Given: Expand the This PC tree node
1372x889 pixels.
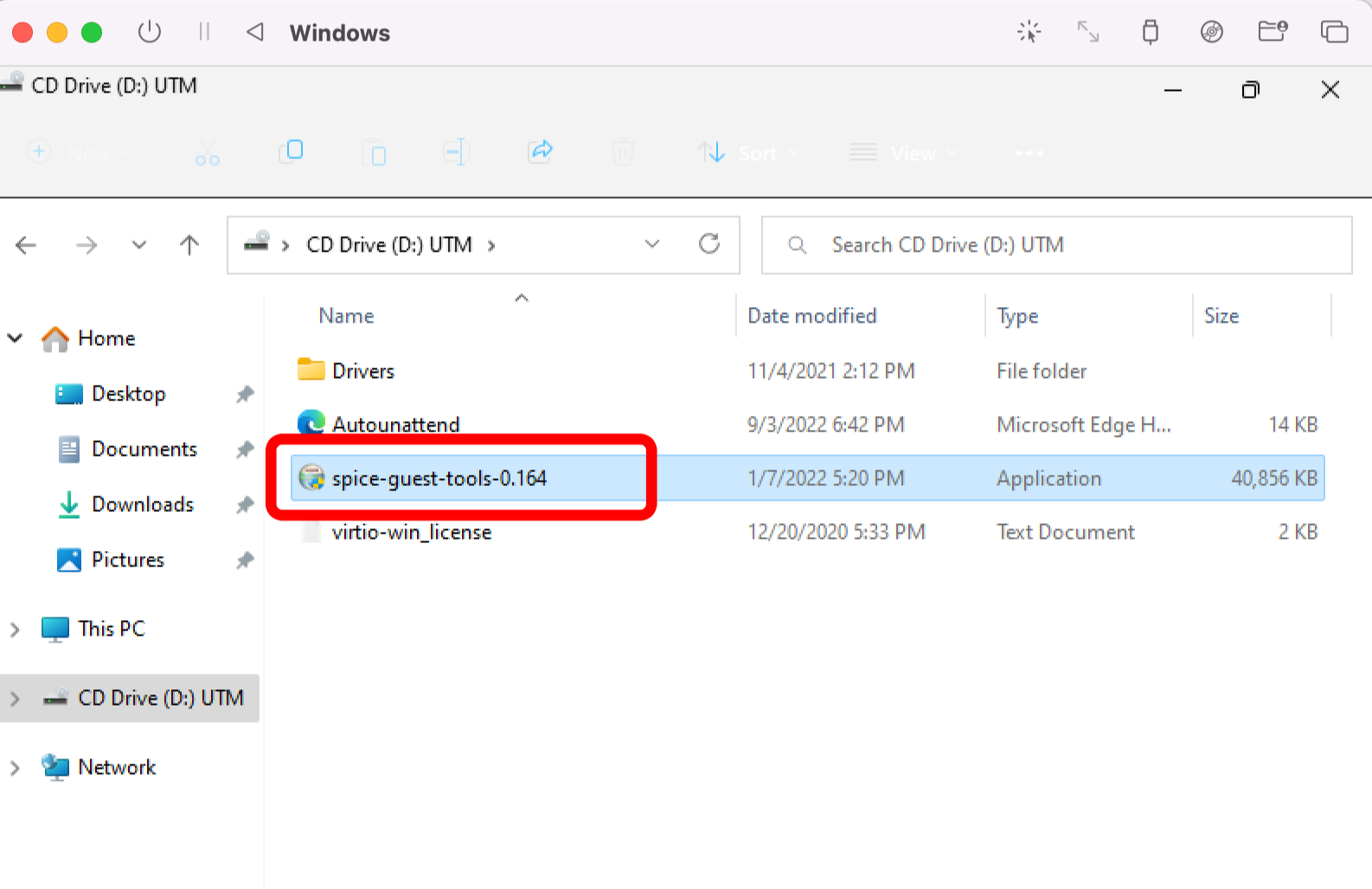Looking at the screenshot, I should click(x=15, y=630).
